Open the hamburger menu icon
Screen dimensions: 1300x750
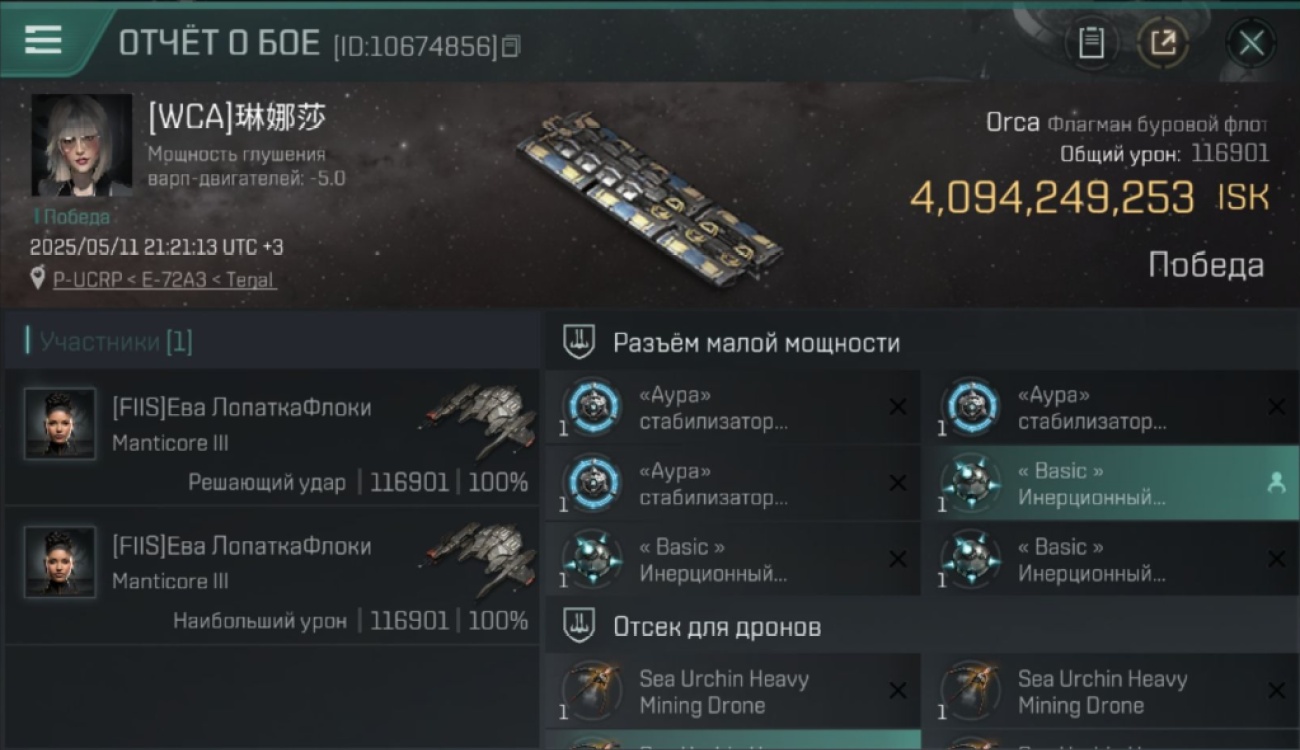(x=43, y=41)
